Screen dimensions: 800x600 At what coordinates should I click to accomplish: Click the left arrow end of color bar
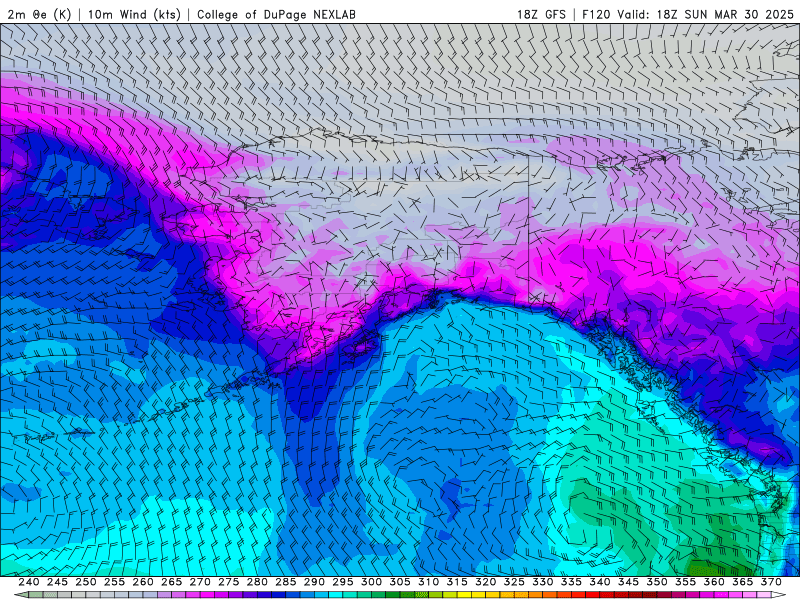click(21, 595)
